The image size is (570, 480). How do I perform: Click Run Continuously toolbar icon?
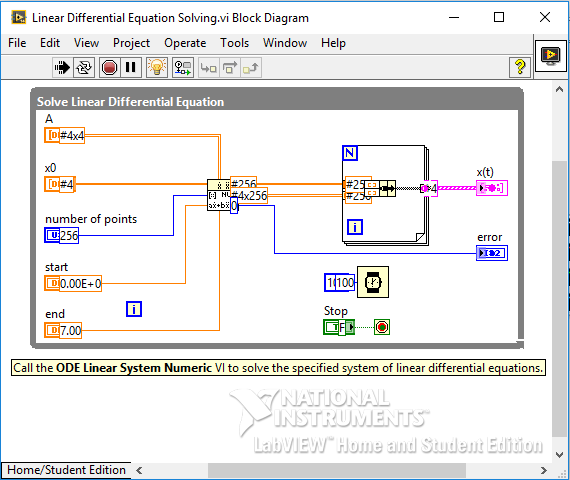coord(84,68)
